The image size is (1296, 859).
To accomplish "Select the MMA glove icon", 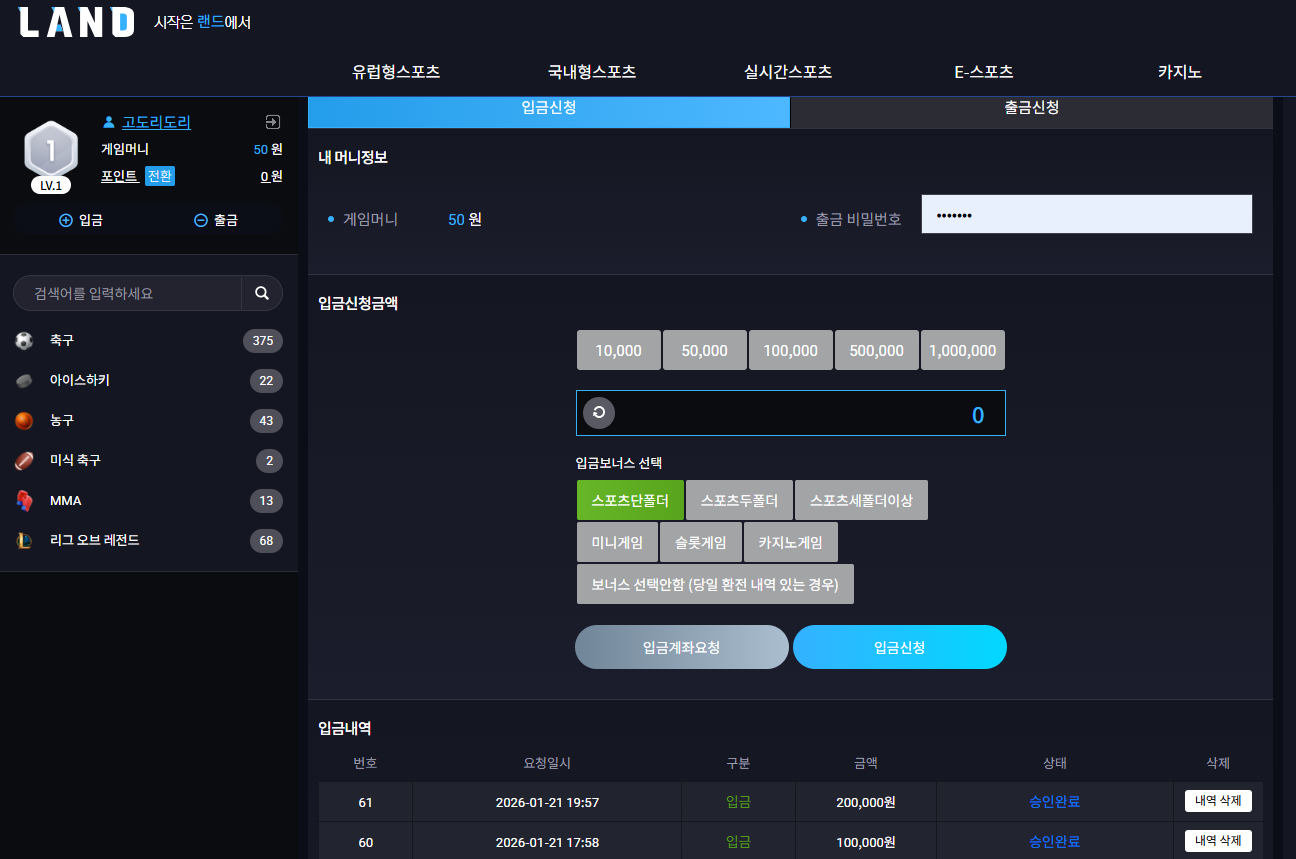I will click(24, 501).
